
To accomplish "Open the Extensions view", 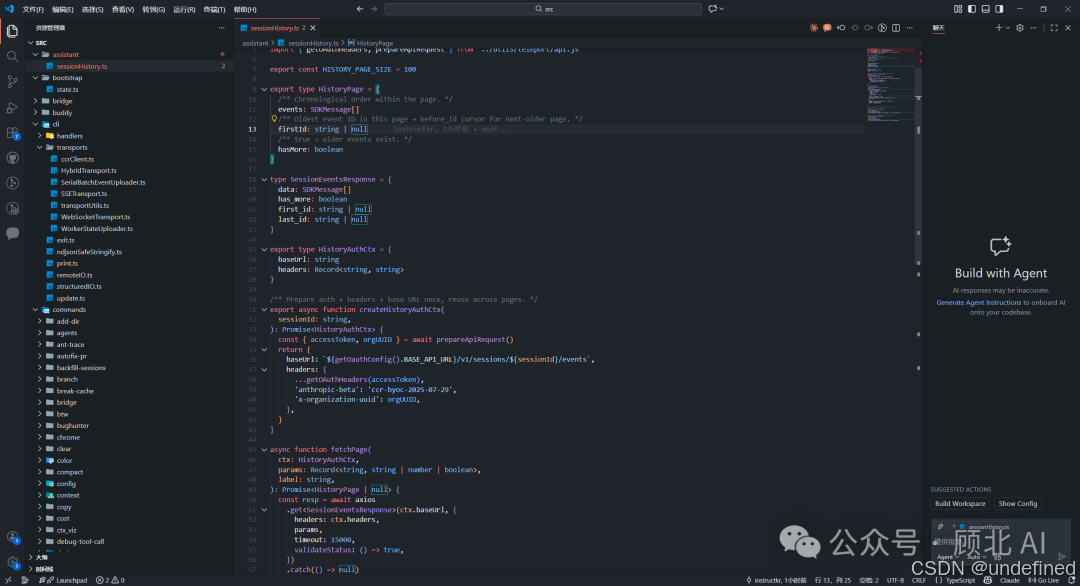I will tap(12, 133).
